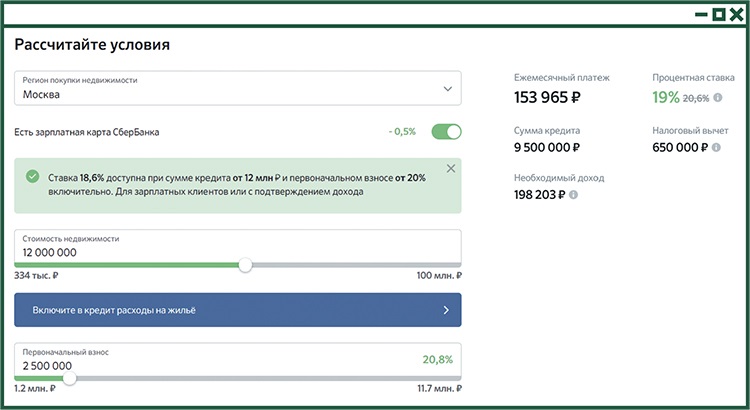Click the Москва region selection text
Screen dimensions: 750x410
coord(42,95)
